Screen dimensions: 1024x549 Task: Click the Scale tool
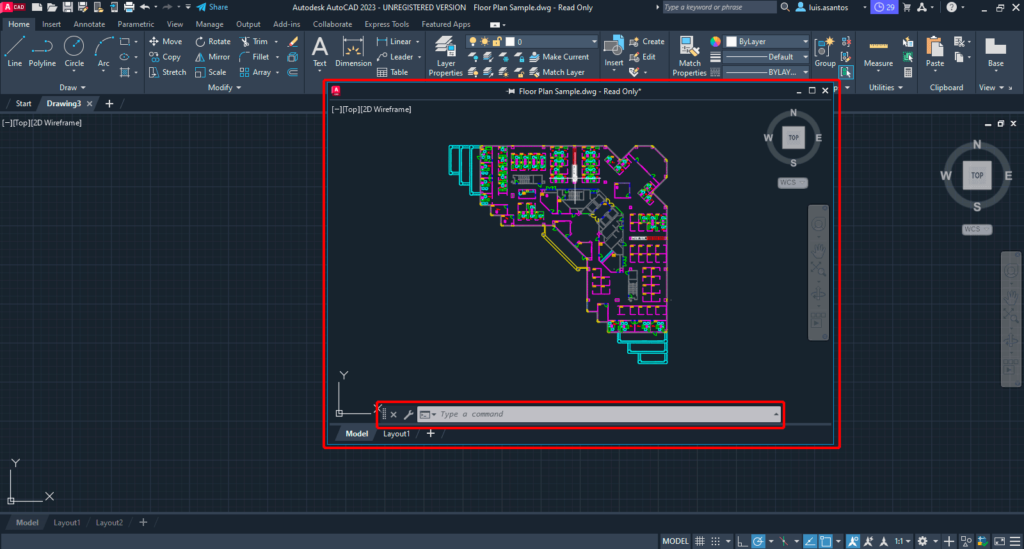click(211, 72)
